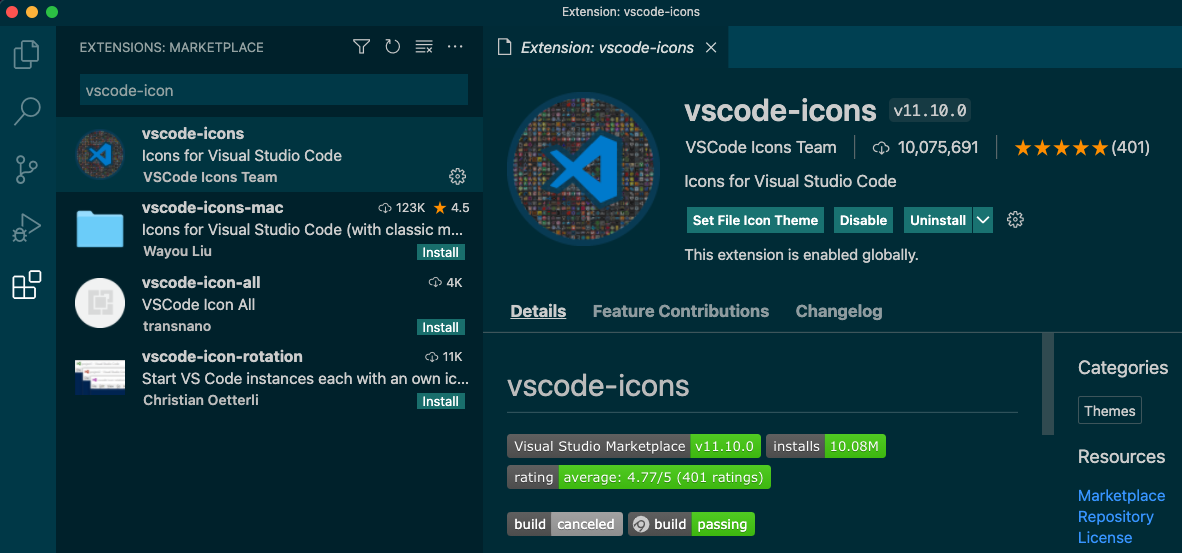Click the VSCode Icons Team publisher link
The width and height of the screenshot is (1182, 553).
coord(761,148)
